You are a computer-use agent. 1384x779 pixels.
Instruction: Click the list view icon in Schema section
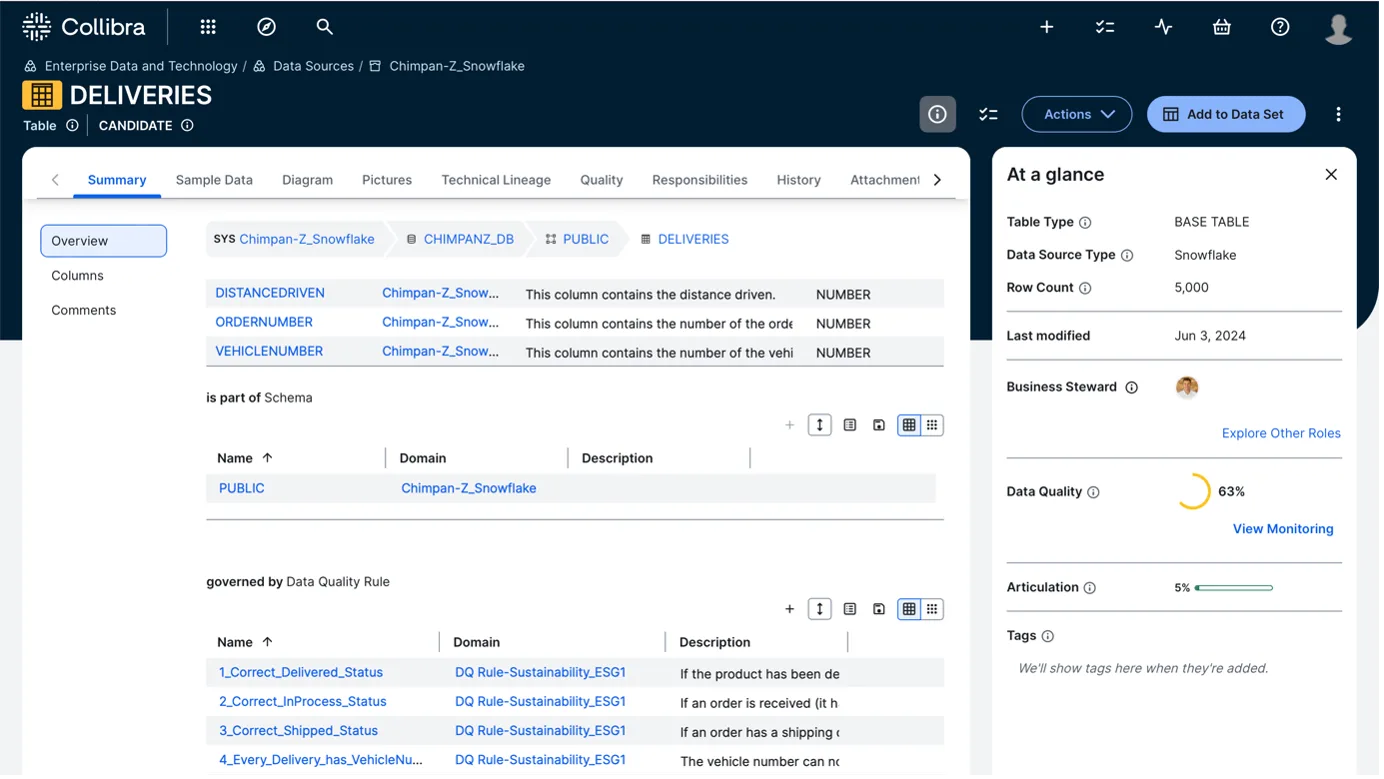(850, 425)
